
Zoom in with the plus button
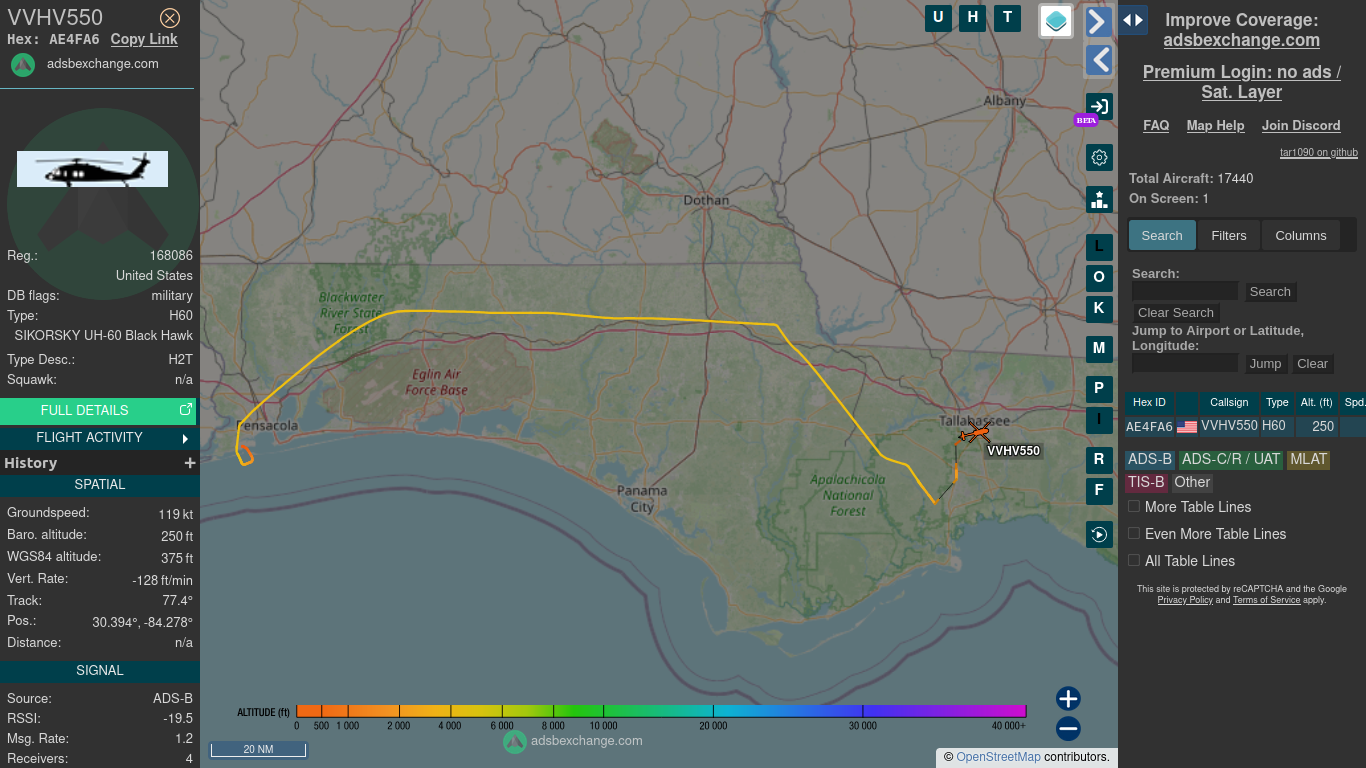[1068, 698]
